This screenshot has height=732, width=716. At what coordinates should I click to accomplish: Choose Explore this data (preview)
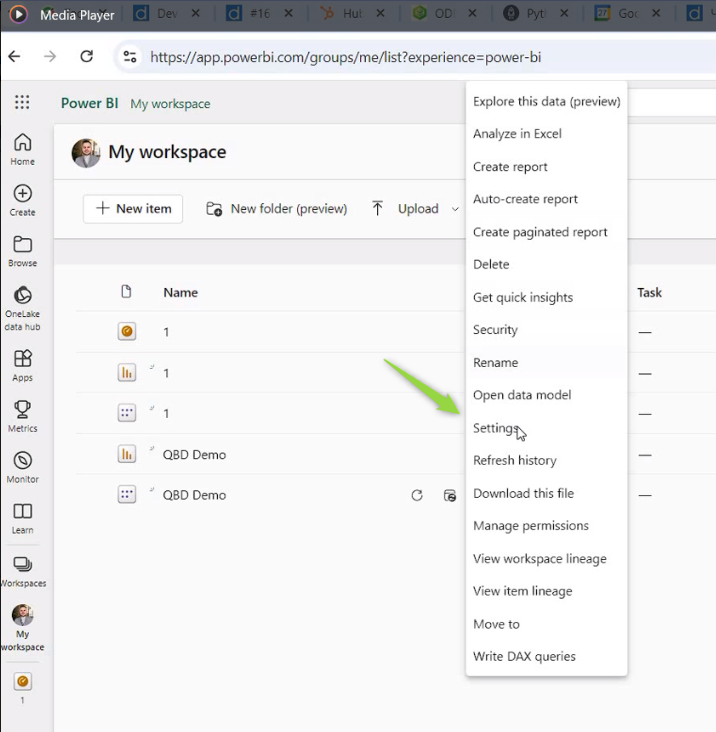click(x=547, y=101)
